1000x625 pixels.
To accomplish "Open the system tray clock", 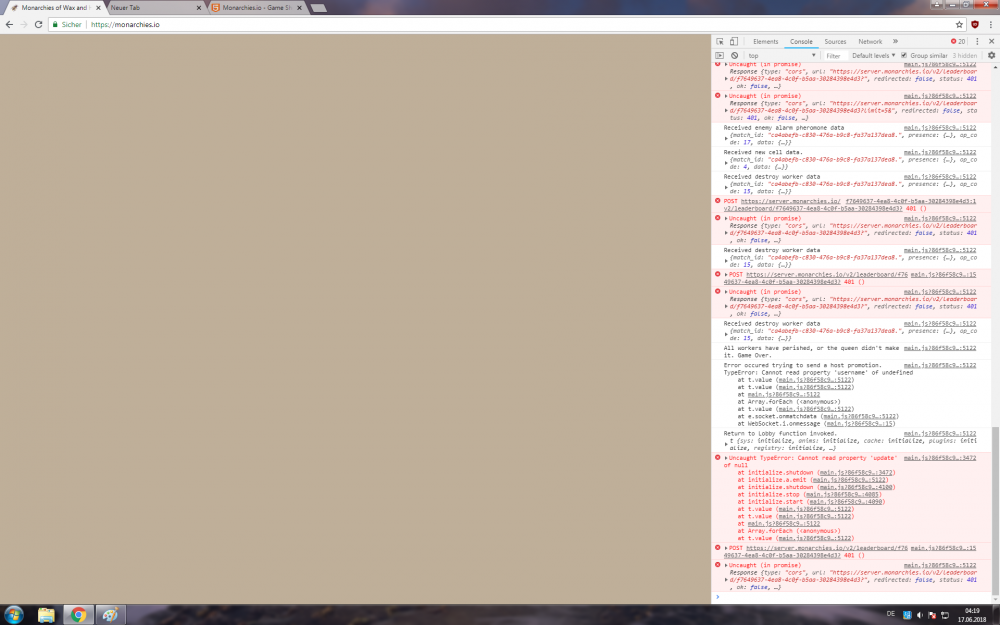I will tap(972, 615).
